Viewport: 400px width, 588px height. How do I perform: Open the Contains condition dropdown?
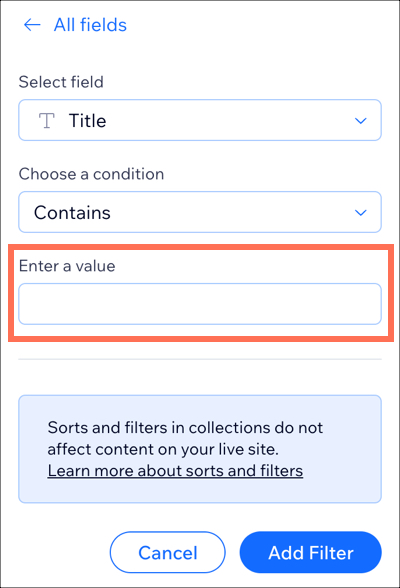(200, 212)
